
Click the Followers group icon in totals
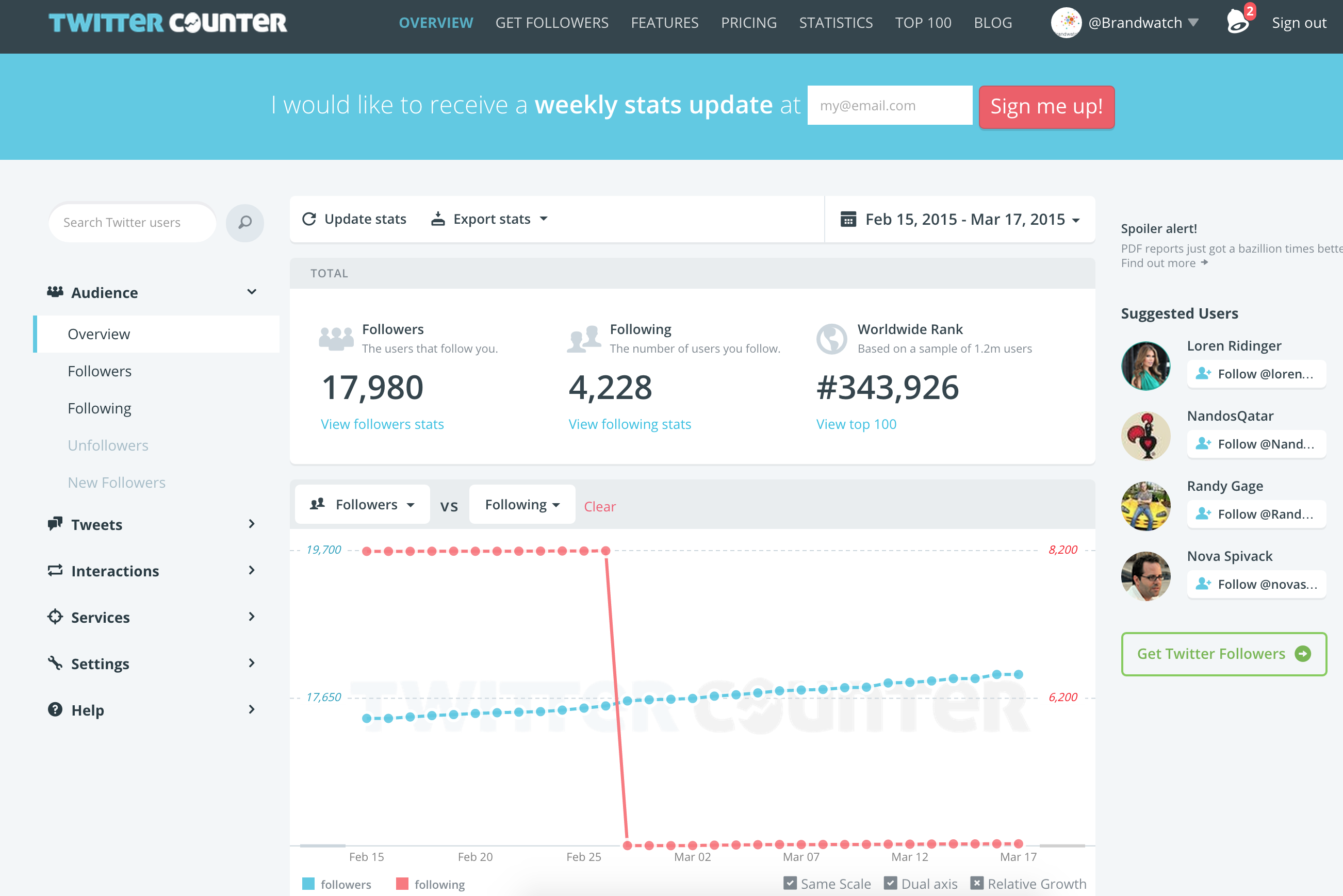336,338
